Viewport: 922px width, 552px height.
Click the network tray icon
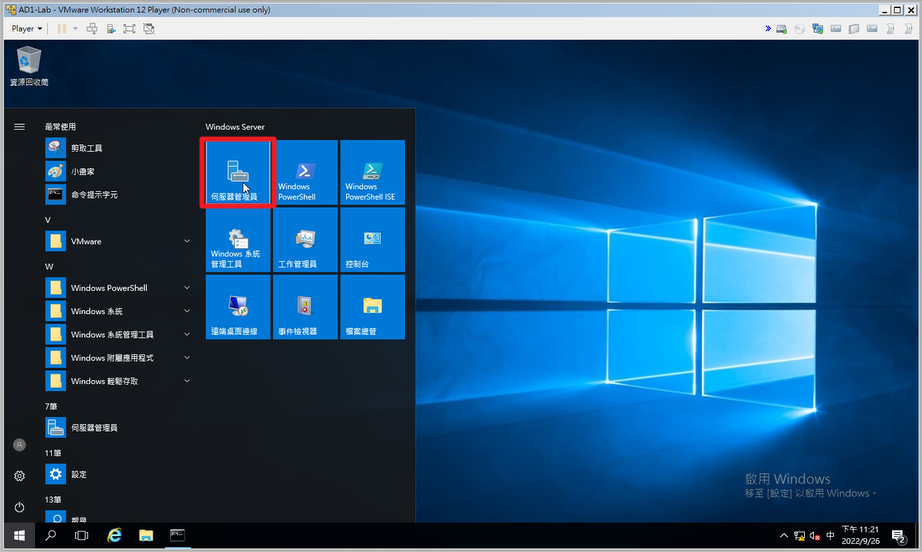tap(800, 536)
